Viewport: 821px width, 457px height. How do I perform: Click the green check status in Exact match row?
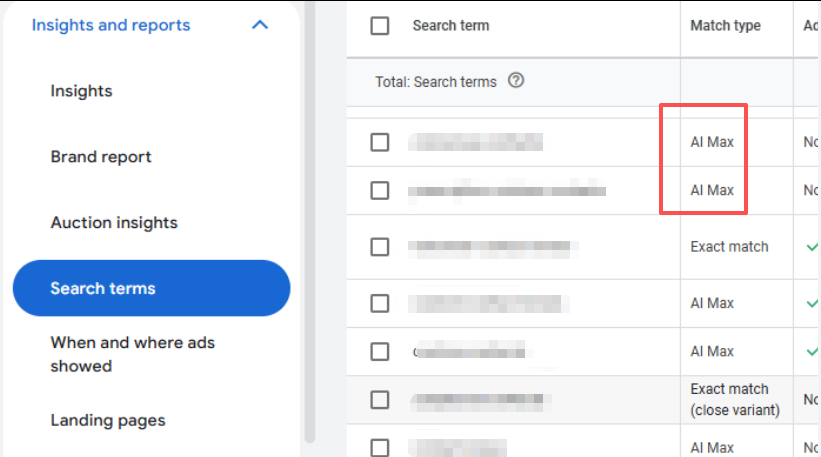812,247
